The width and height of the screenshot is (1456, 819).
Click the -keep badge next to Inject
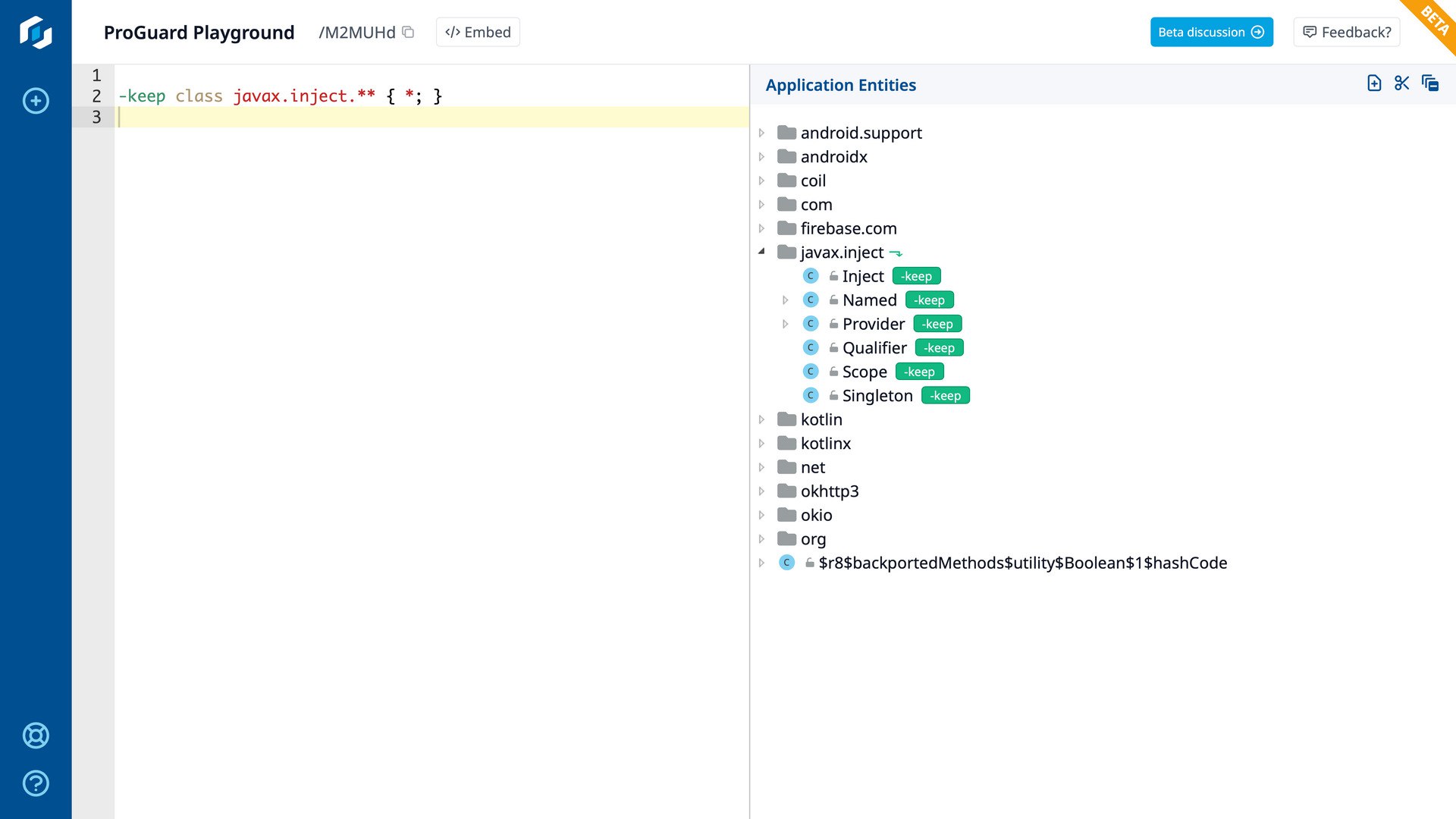tap(916, 276)
